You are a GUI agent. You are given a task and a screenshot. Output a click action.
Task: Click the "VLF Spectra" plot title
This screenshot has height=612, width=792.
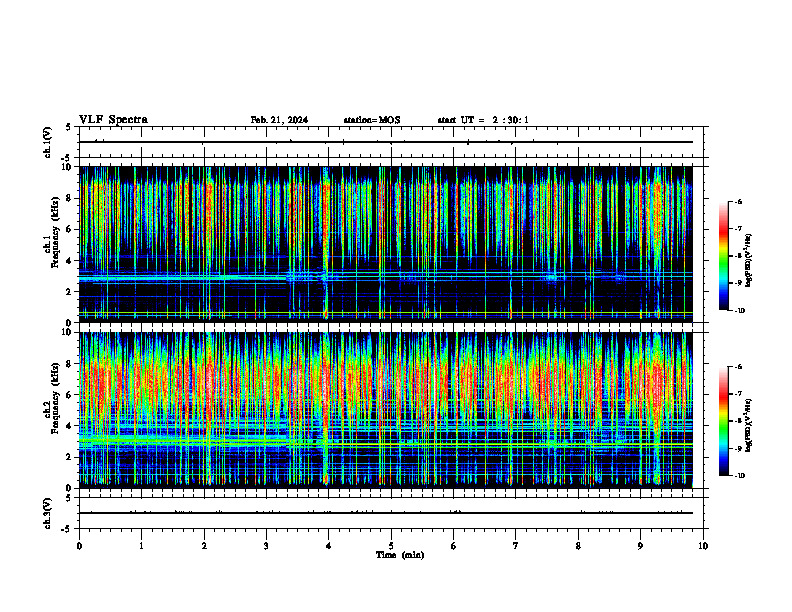click(x=113, y=120)
